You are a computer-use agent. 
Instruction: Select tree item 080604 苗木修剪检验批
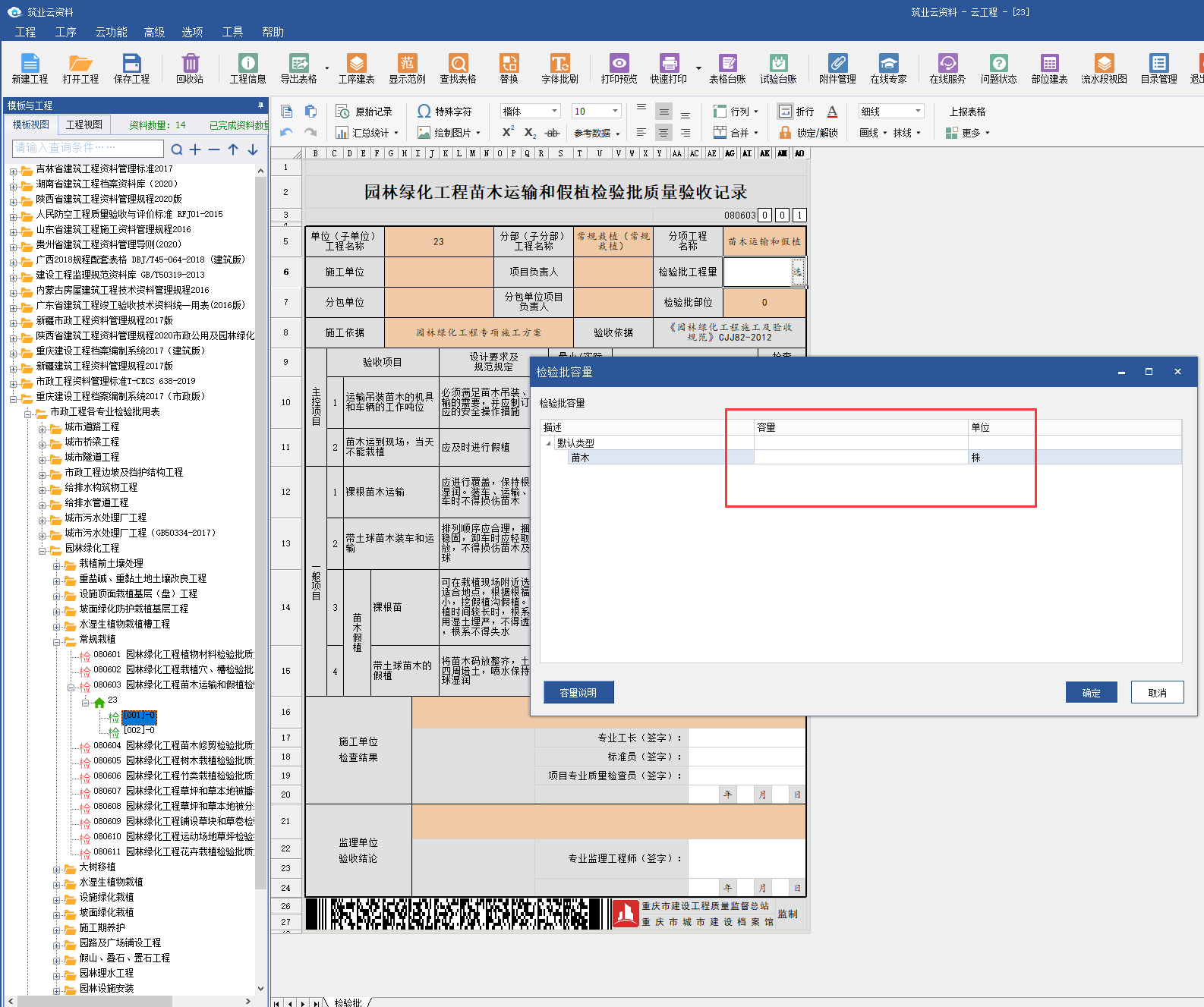[x=173, y=746]
